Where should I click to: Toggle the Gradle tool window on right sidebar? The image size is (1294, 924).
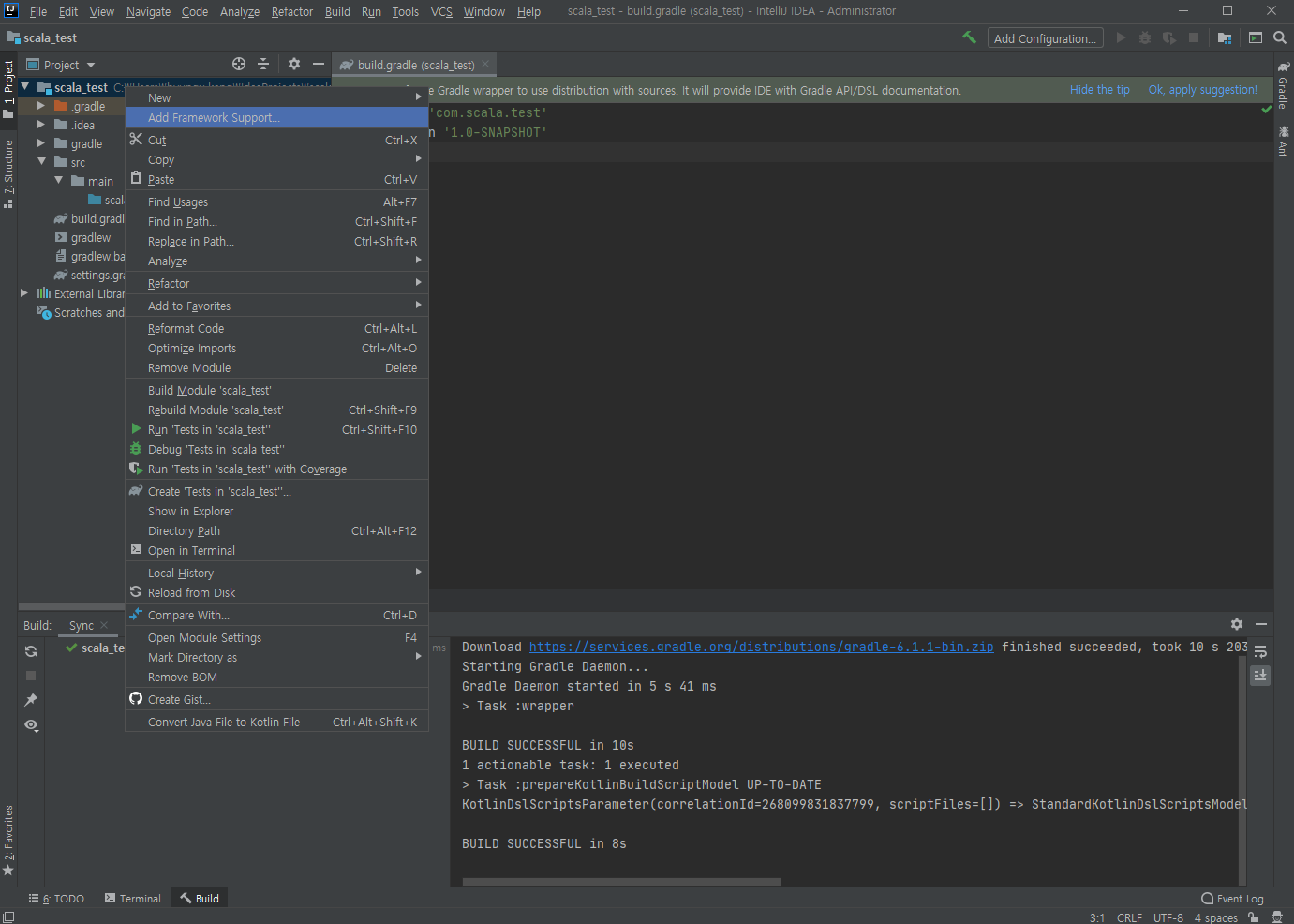coord(1283,86)
